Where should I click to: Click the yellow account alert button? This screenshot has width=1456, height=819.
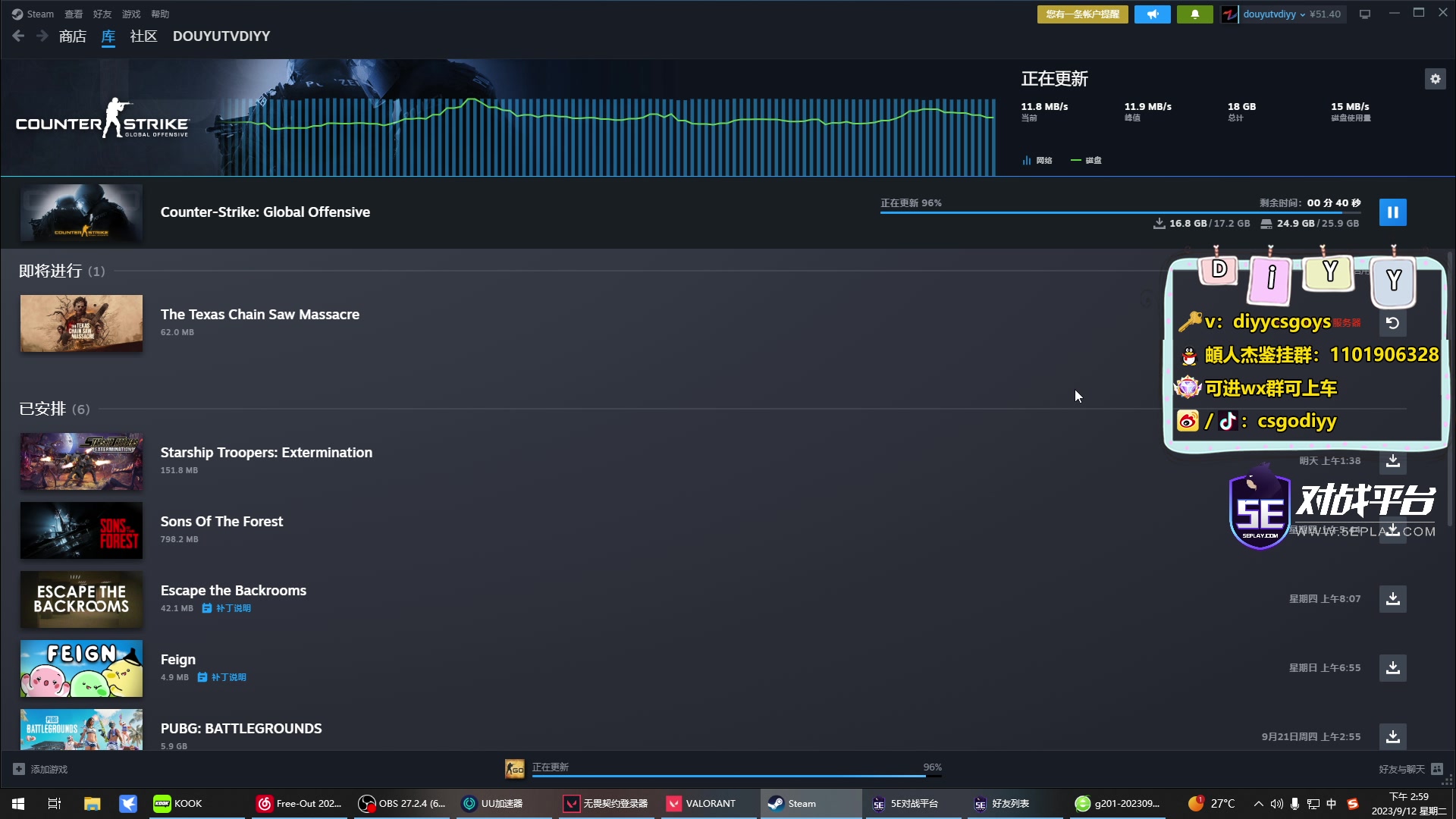(x=1082, y=14)
